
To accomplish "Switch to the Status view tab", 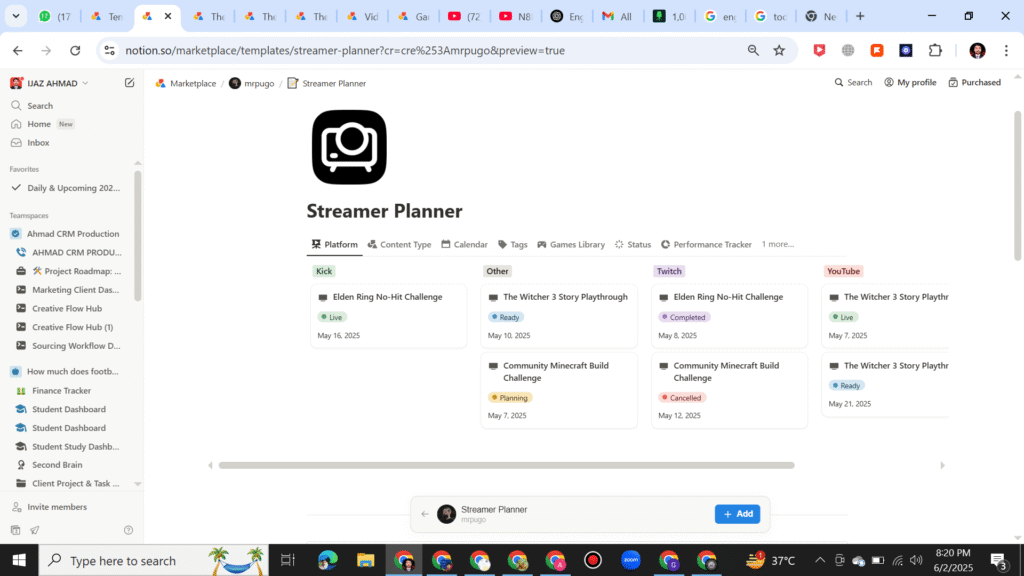I will pyautogui.click(x=633, y=244).
